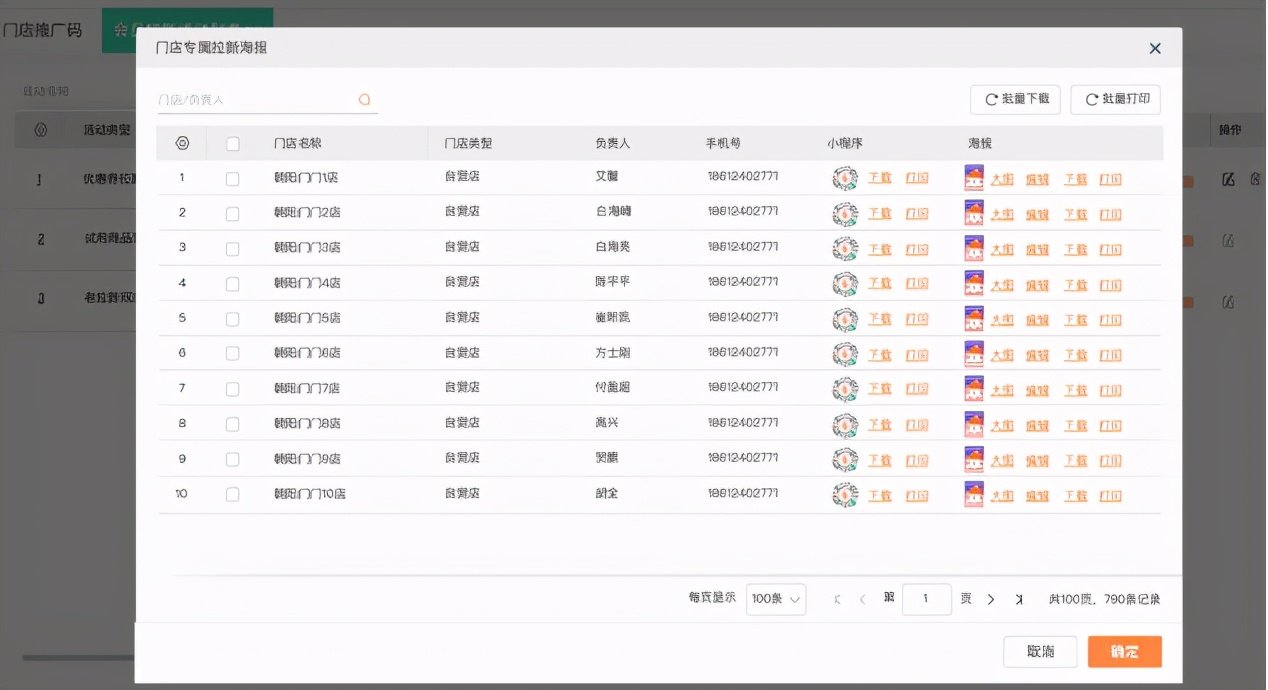Image resolution: width=1268 pixels, height=690 pixels.
Task: Click the 负责人 column header
Action: tap(612, 144)
